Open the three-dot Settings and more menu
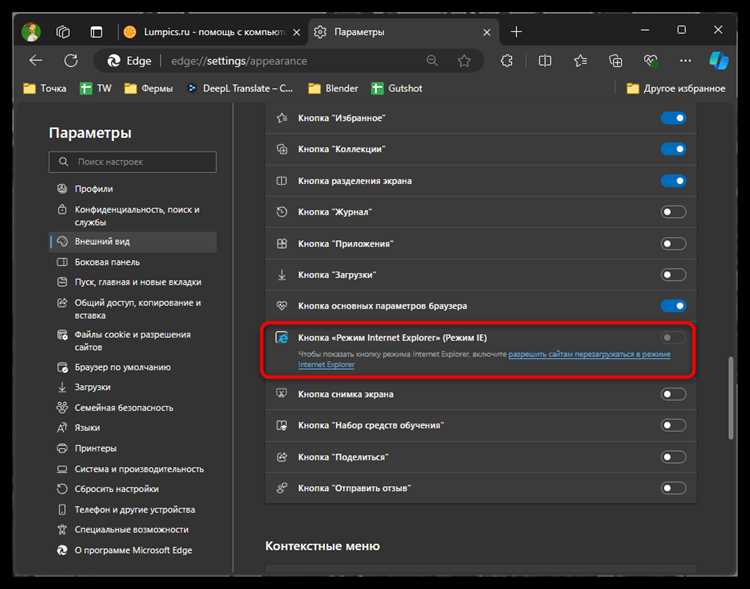Image resolution: width=750 pixels, height=589 pixels. [685, 61]
